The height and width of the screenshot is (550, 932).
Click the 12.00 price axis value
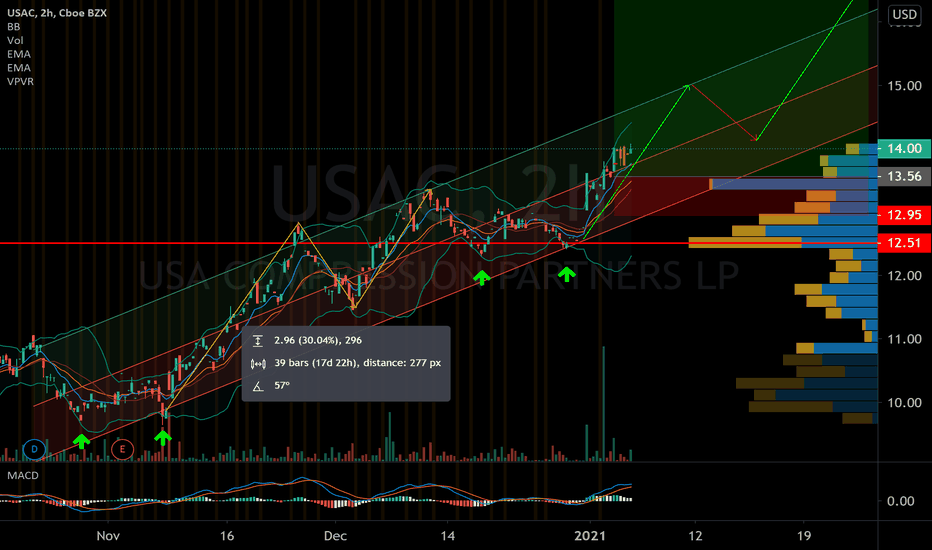tap(904, 275)
